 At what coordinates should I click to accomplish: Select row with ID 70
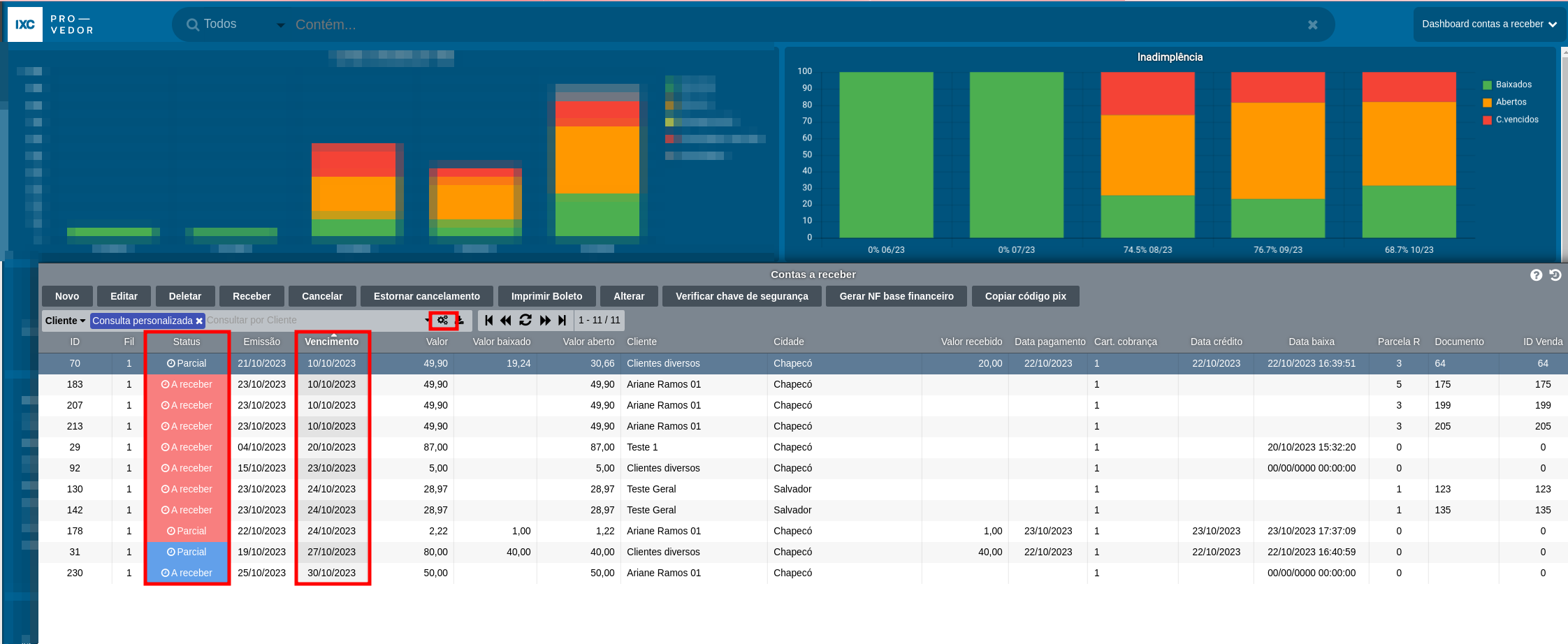click(x=803, y=363)
